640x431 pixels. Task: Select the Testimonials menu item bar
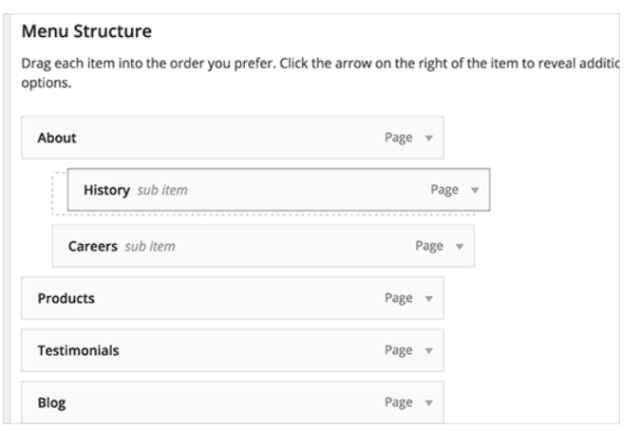233,350
